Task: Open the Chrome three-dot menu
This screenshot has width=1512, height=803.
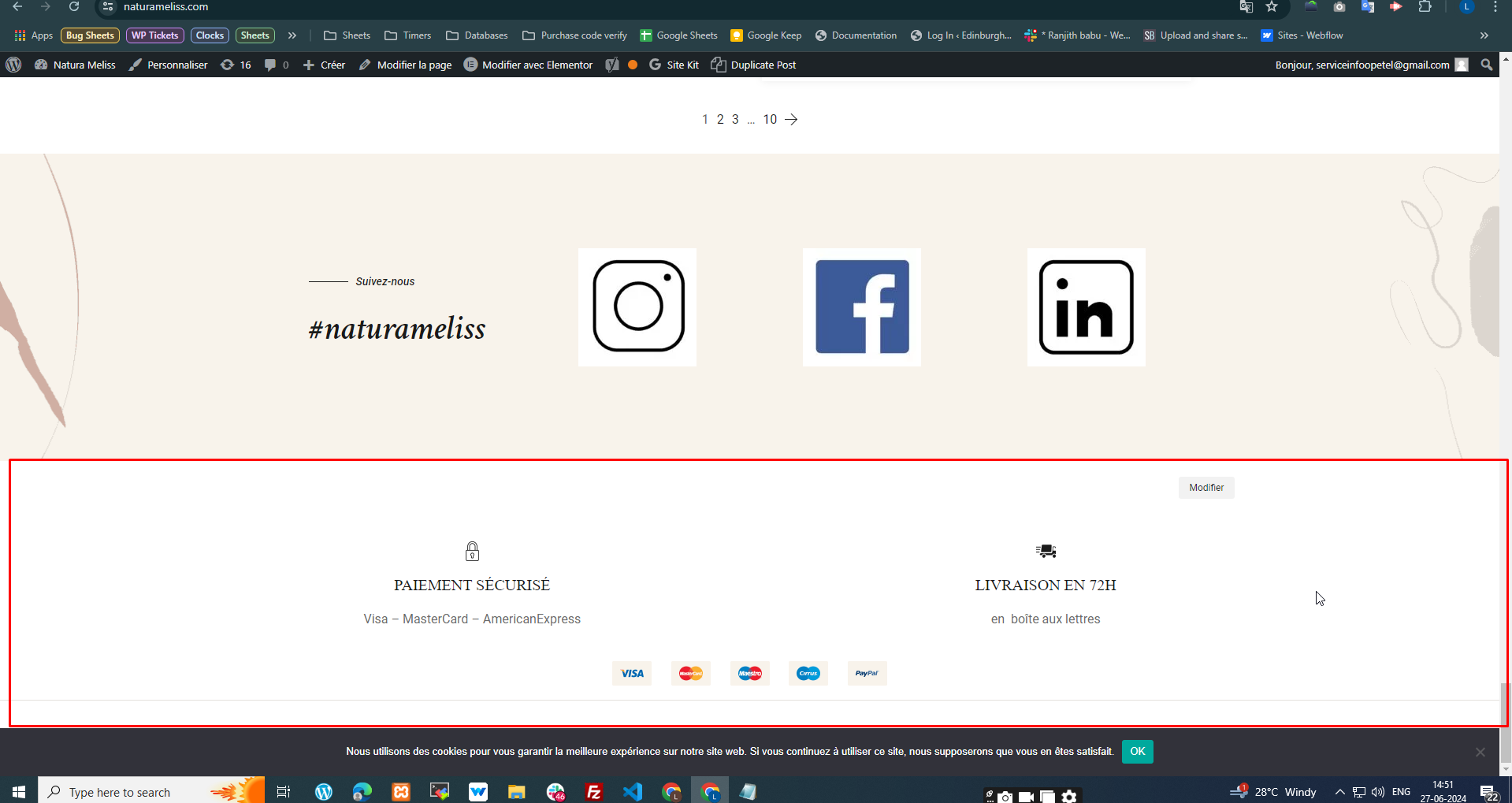Action: coord(1495,6)
